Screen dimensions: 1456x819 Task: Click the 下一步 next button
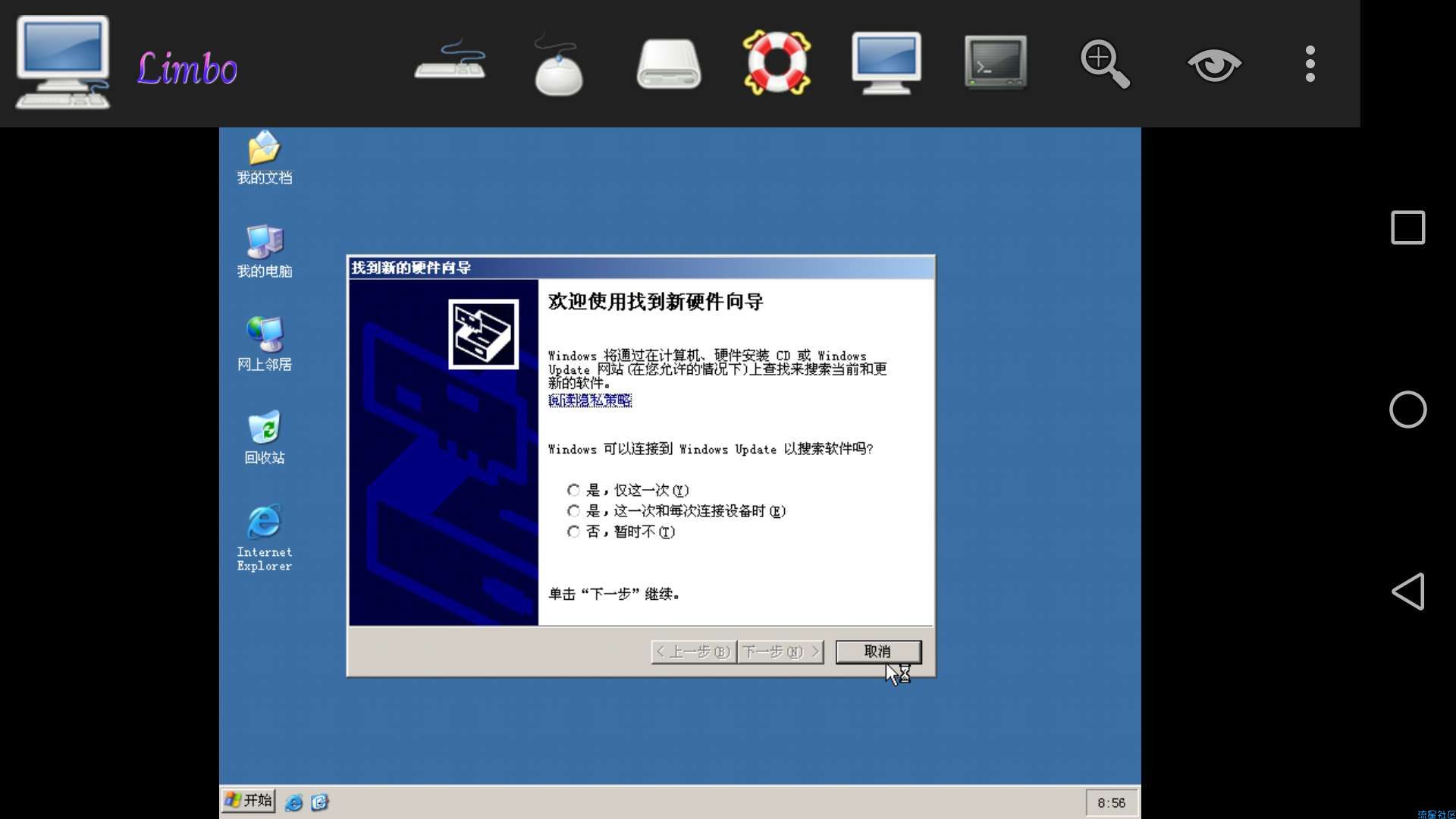pyautogui.click(x=780, y=652)
